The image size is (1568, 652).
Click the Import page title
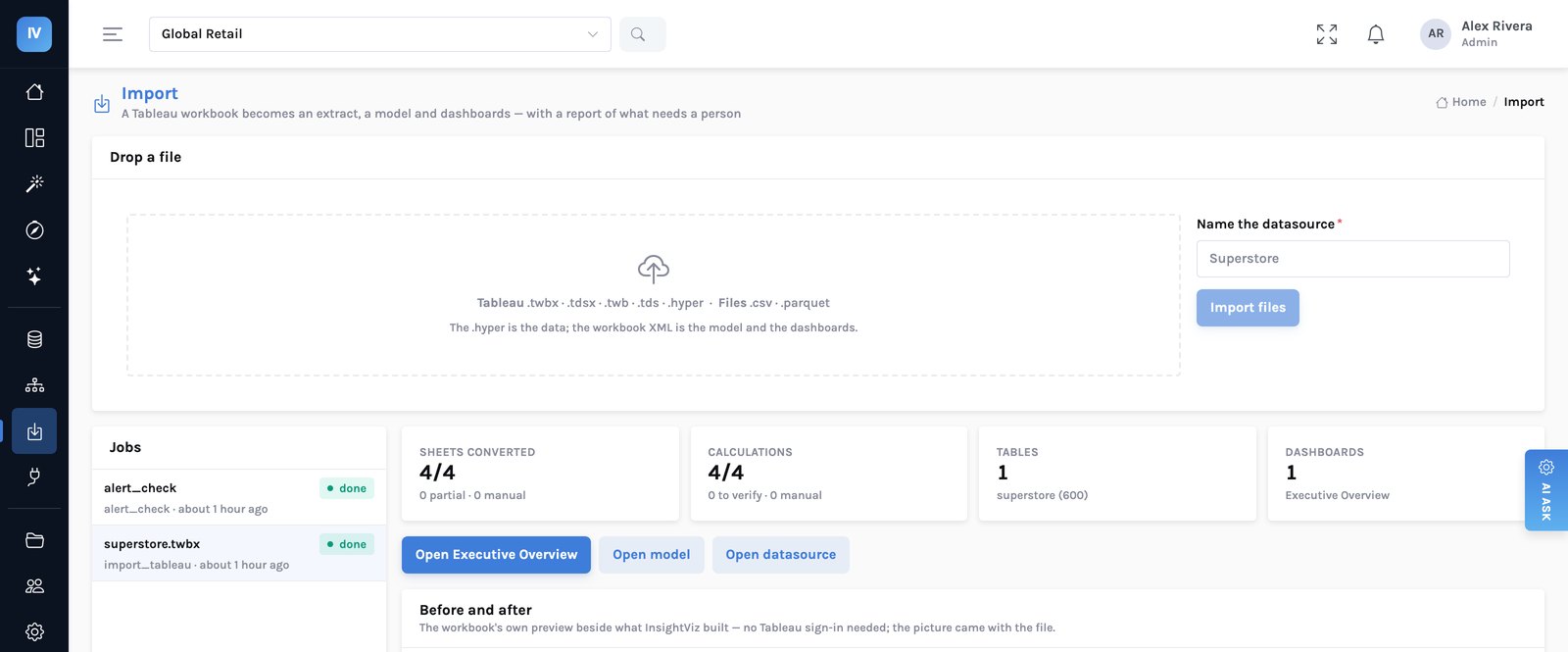pos(150,93)
